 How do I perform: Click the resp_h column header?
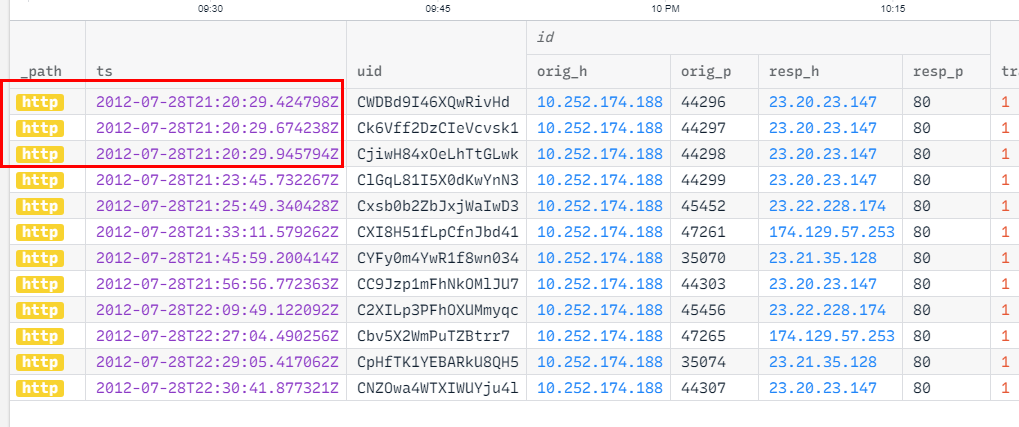click(794, 71)
